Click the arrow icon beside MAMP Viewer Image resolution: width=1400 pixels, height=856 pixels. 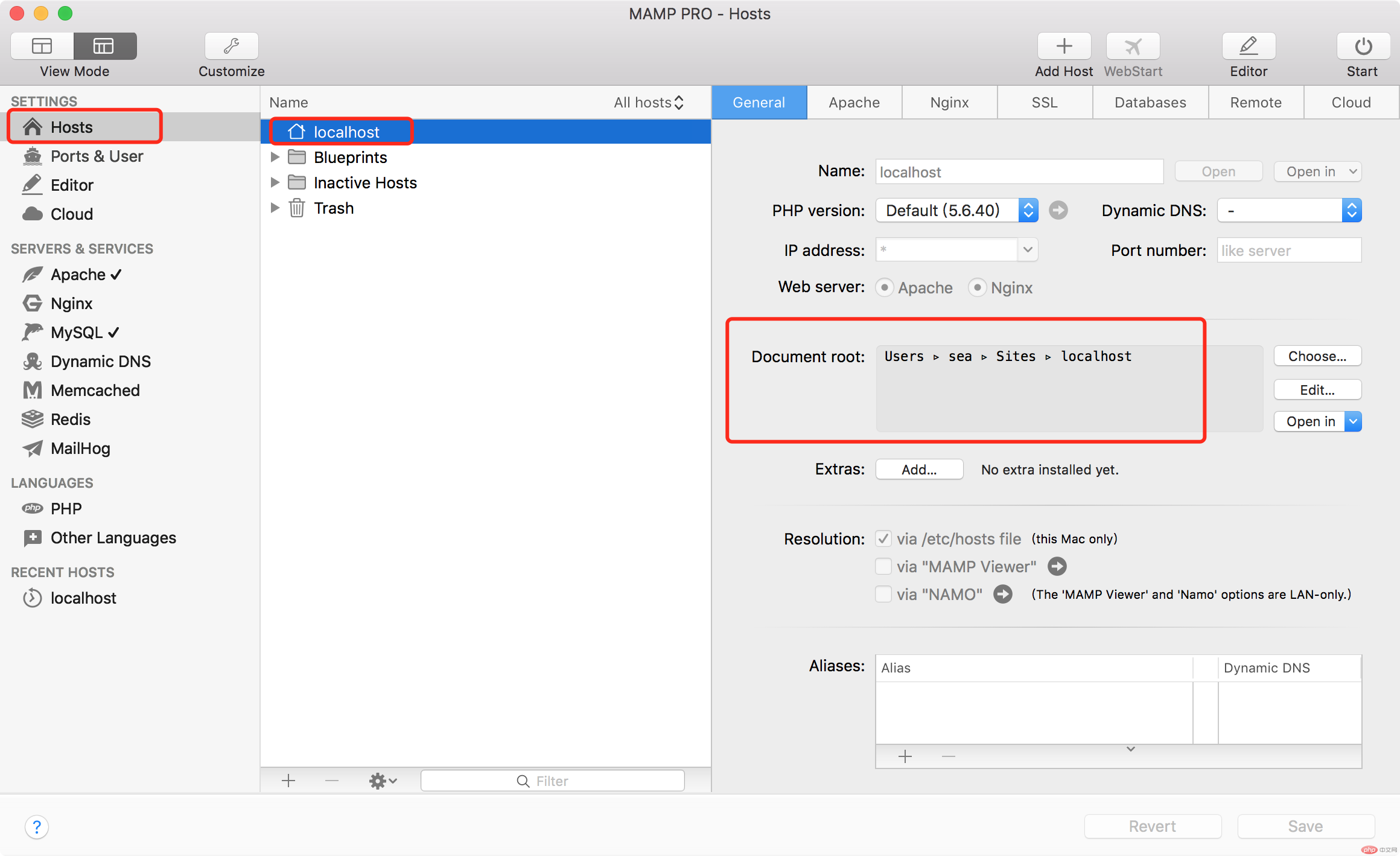[x=1057, y=566]
